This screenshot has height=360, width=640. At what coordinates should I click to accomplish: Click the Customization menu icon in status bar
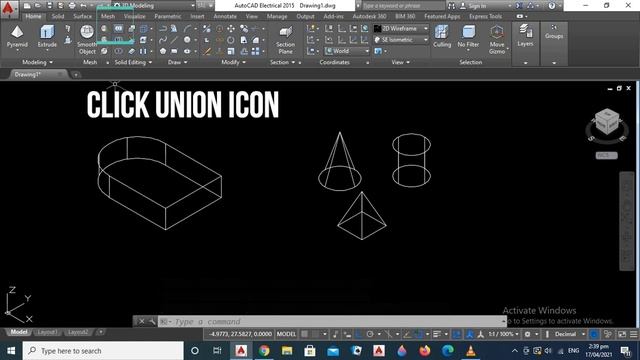click(633, 334)
